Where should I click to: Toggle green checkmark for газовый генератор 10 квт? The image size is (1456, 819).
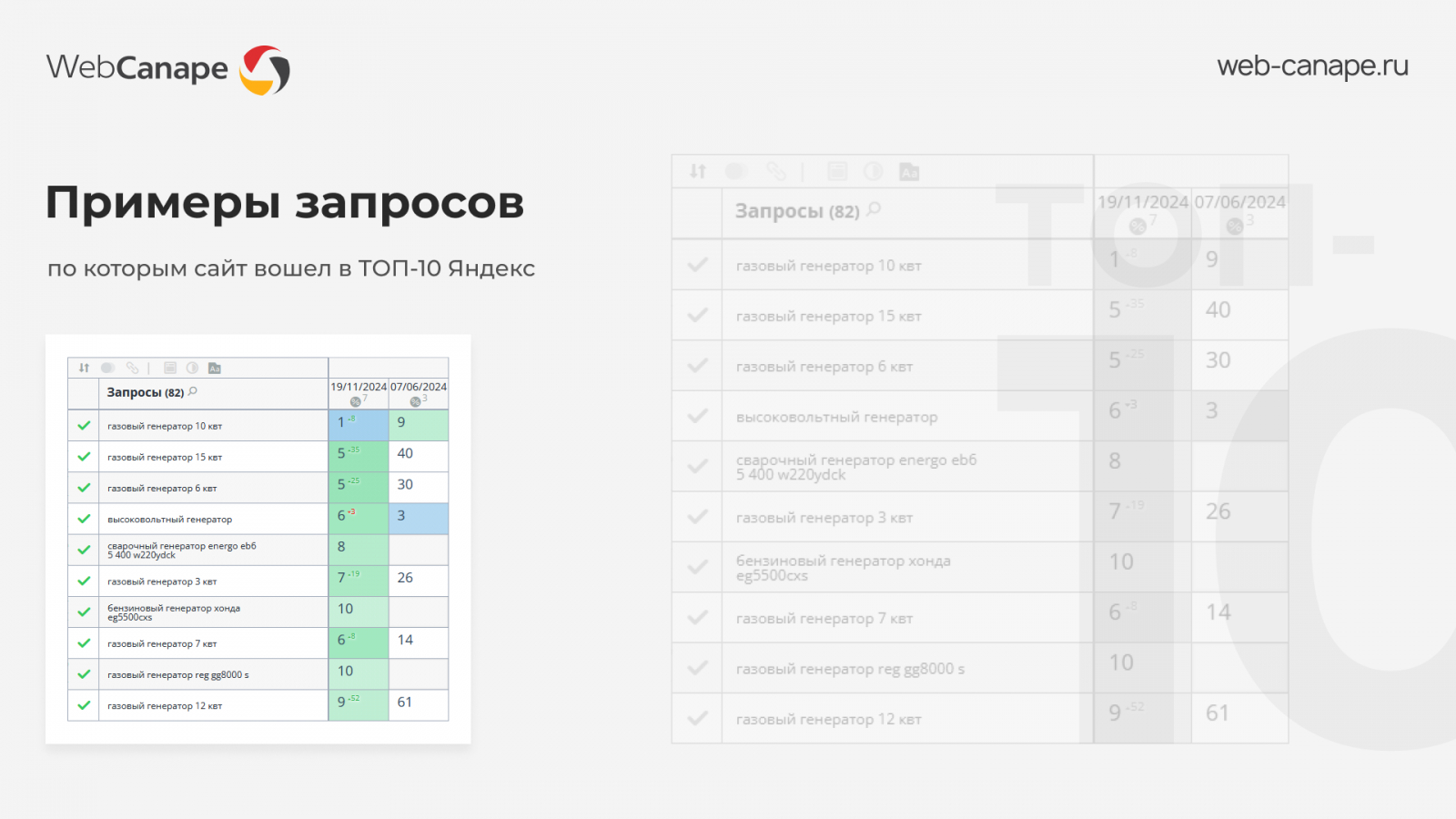[84, 425]
